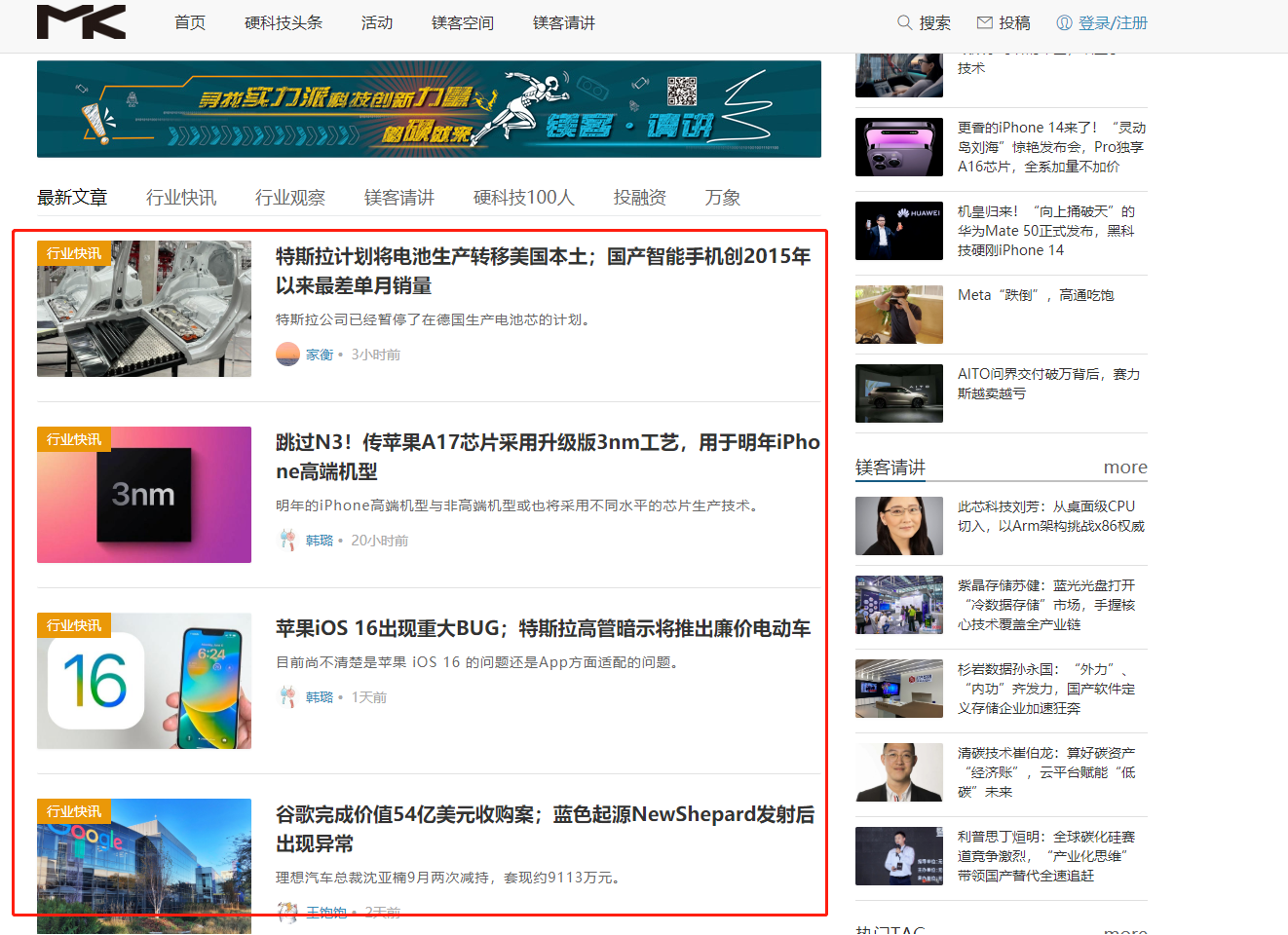Open the iOS 16 phone thumbnail
Image resolution: width=1288 pixels, height=935 pixels.
[x=144, y=681]
